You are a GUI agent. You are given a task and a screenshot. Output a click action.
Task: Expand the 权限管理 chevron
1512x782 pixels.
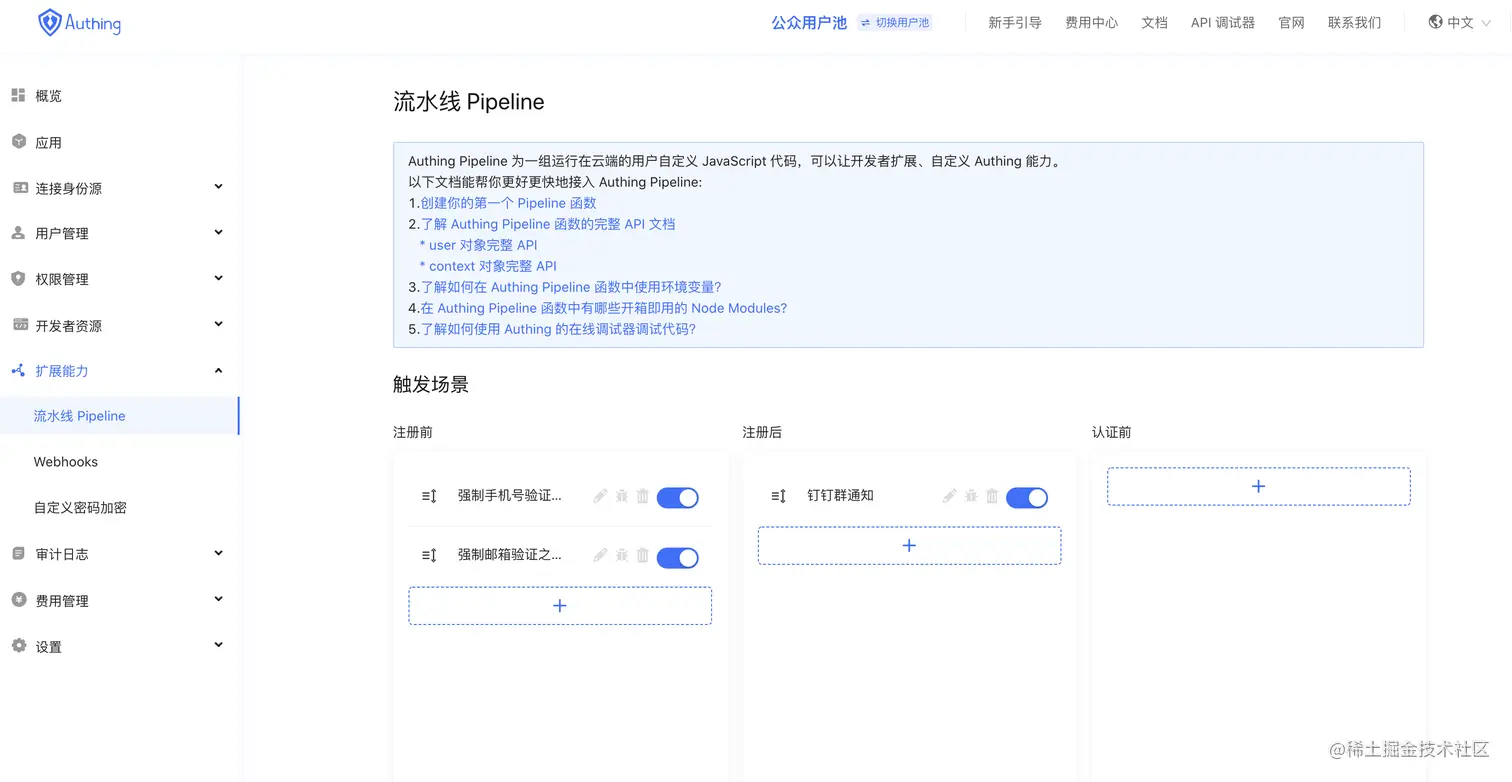point(218,278)
